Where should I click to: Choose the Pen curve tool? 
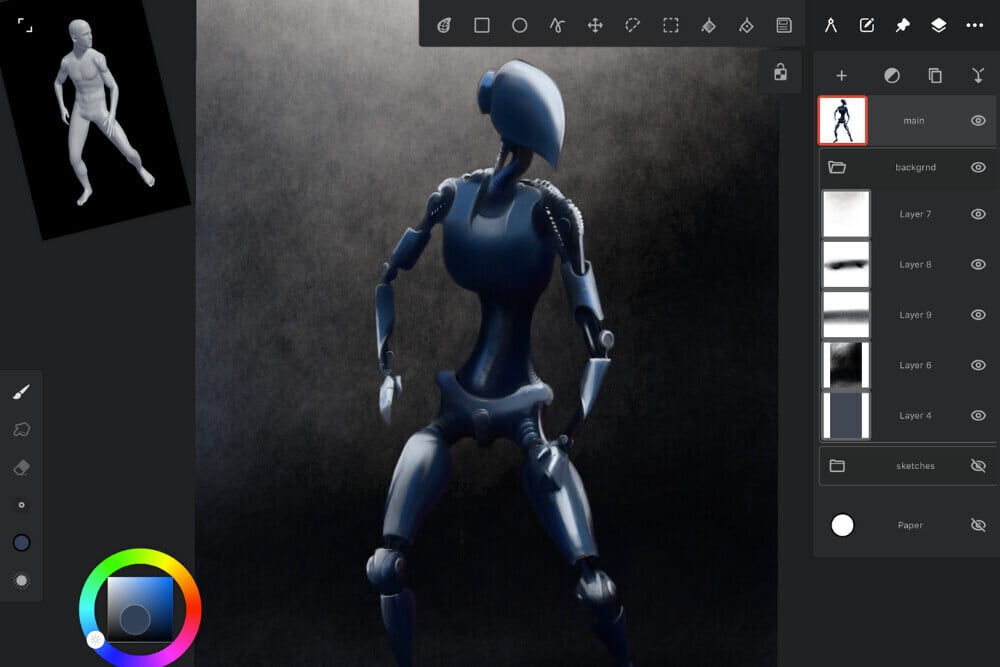pos(557,25)
